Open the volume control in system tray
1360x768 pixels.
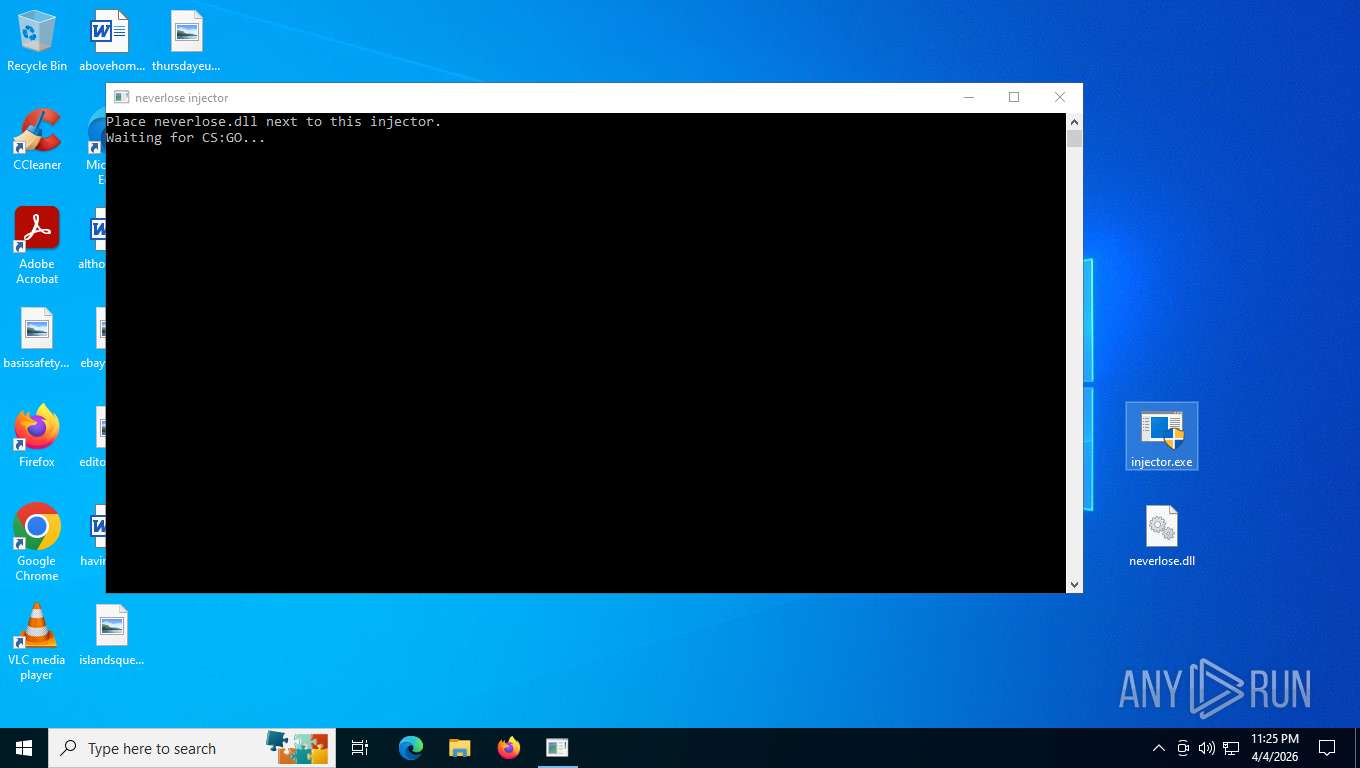point(1206,748)
